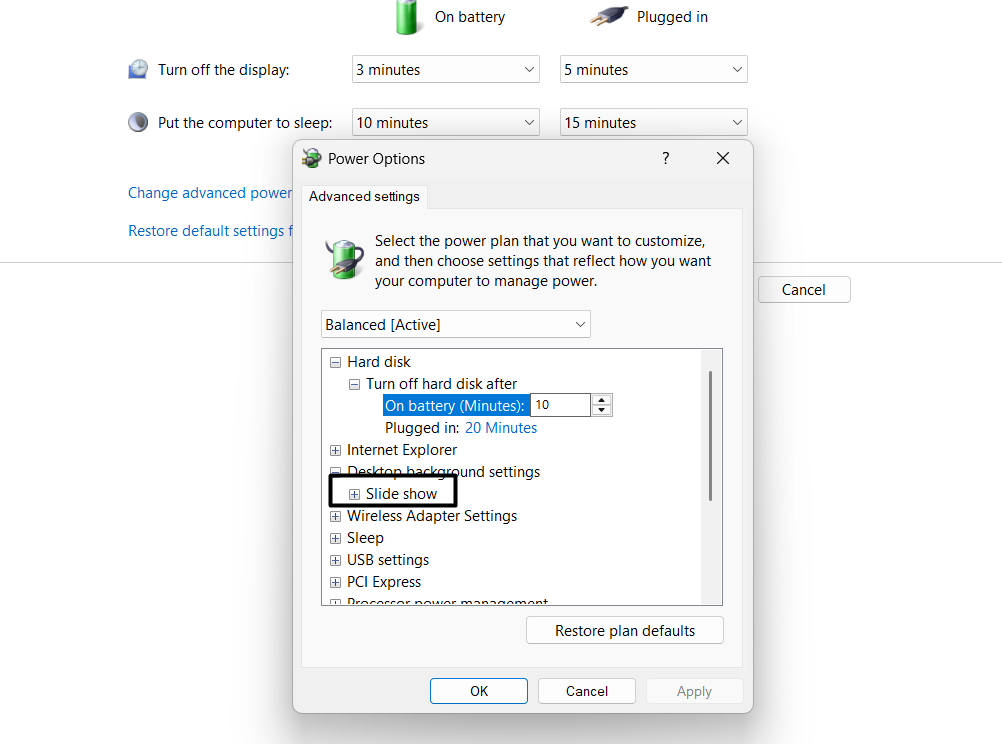Click the green On battery icon
This screenshot has width=1002, height=744.
[406, 17]
